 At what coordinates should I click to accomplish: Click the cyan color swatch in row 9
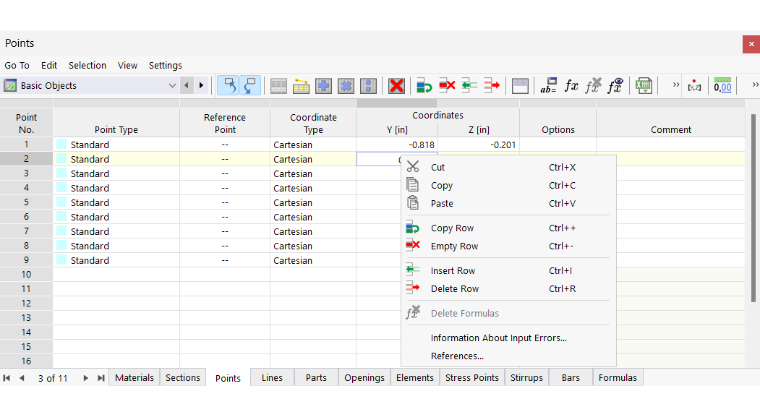(x=62, y=260)
